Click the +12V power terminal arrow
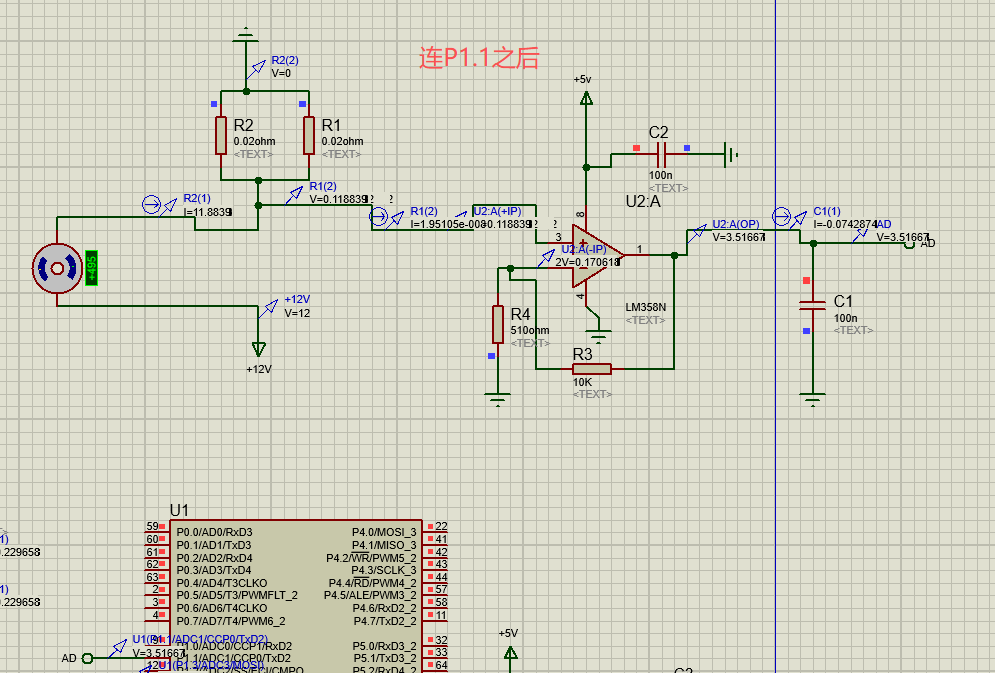 pyautogui.click(x=260, y=349)
